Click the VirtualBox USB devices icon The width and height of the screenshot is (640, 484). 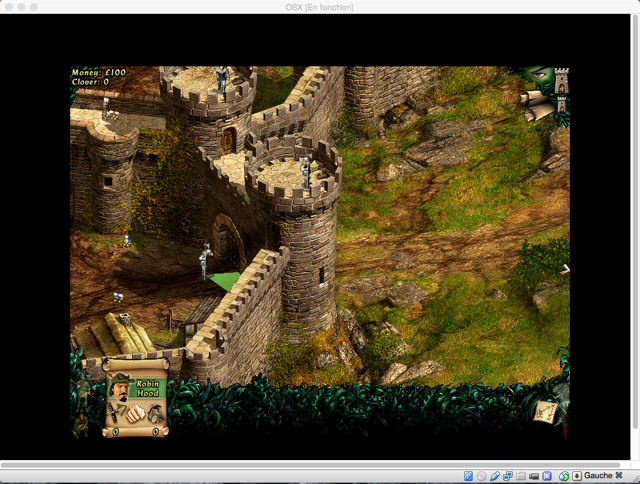point(495,476)
